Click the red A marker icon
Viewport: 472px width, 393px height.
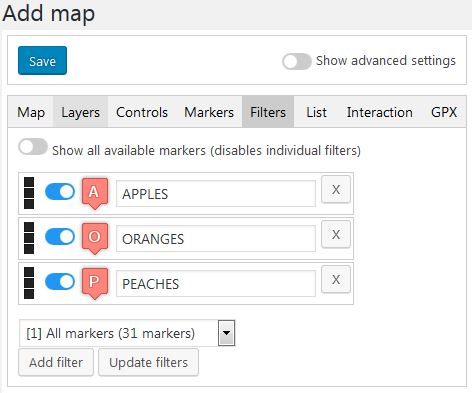95,194
